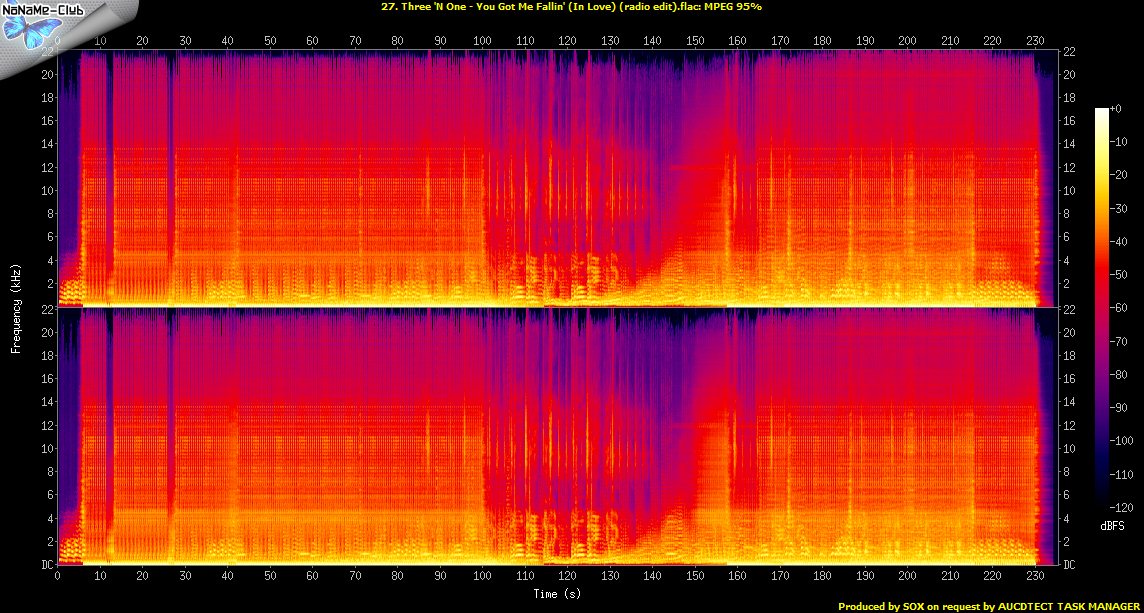
Task: Click the 150 tick on the top time axis
Action: [x=695, y=41]
